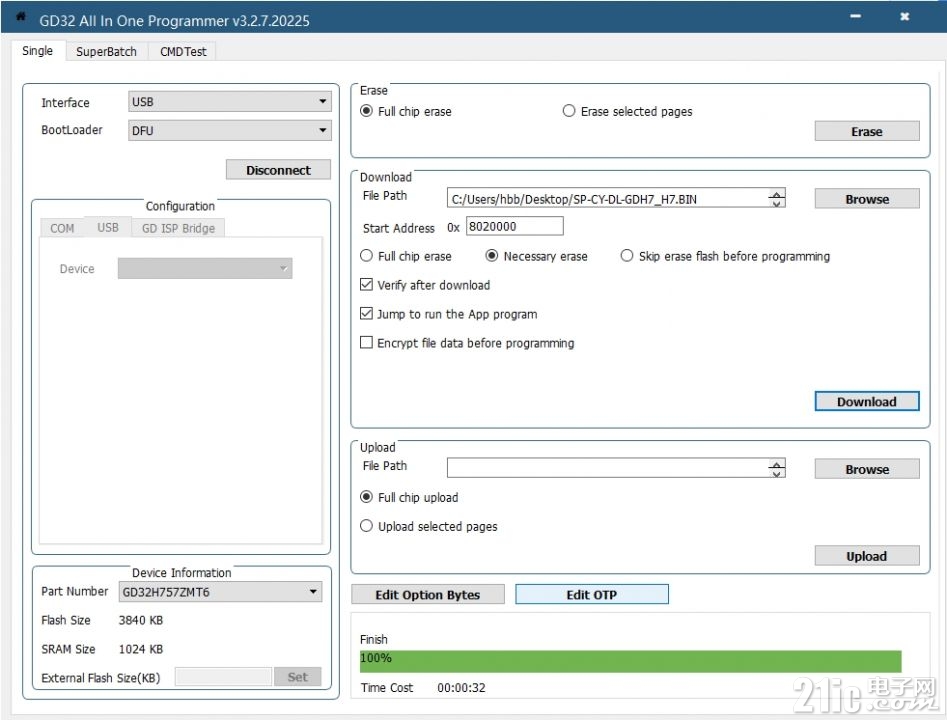Click the green 100% progress bar

(x=630, y=661)
